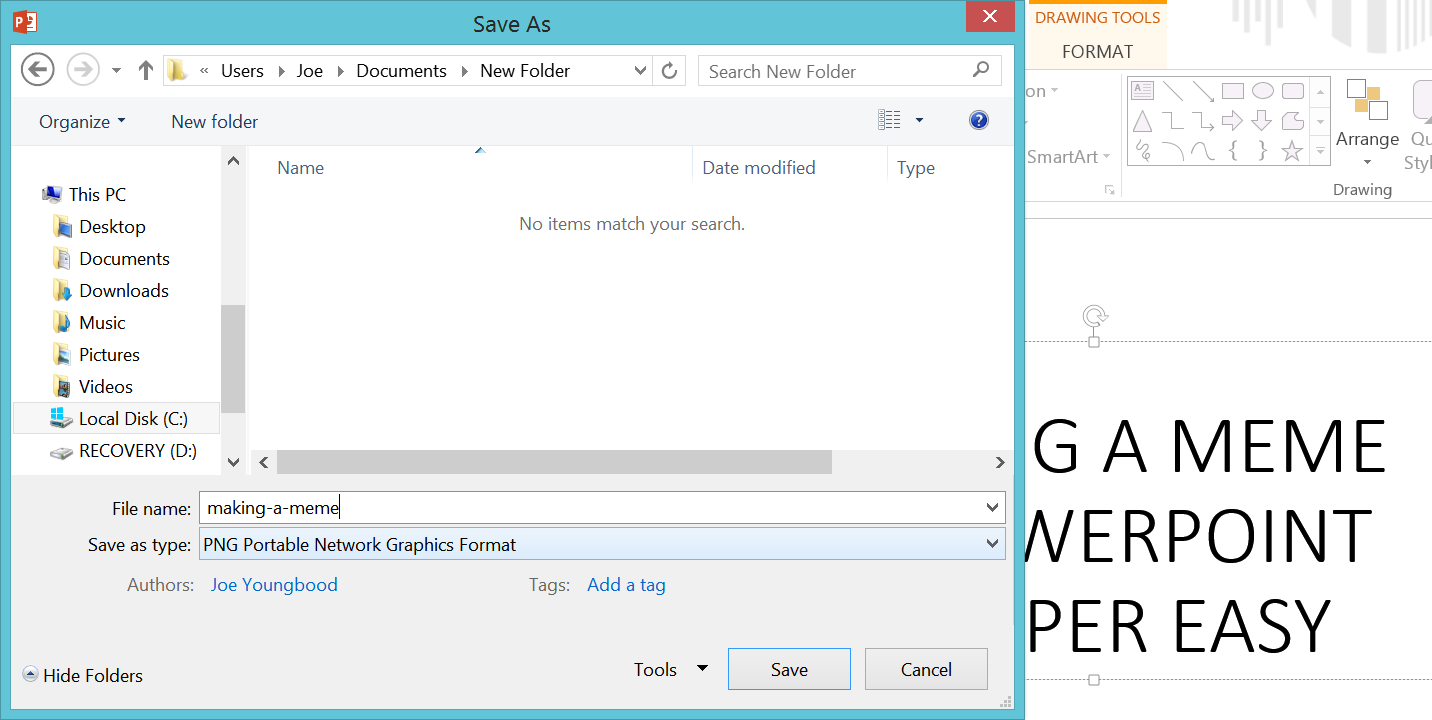
Task: Click the change view icon
Action: (x=889, y=120)
